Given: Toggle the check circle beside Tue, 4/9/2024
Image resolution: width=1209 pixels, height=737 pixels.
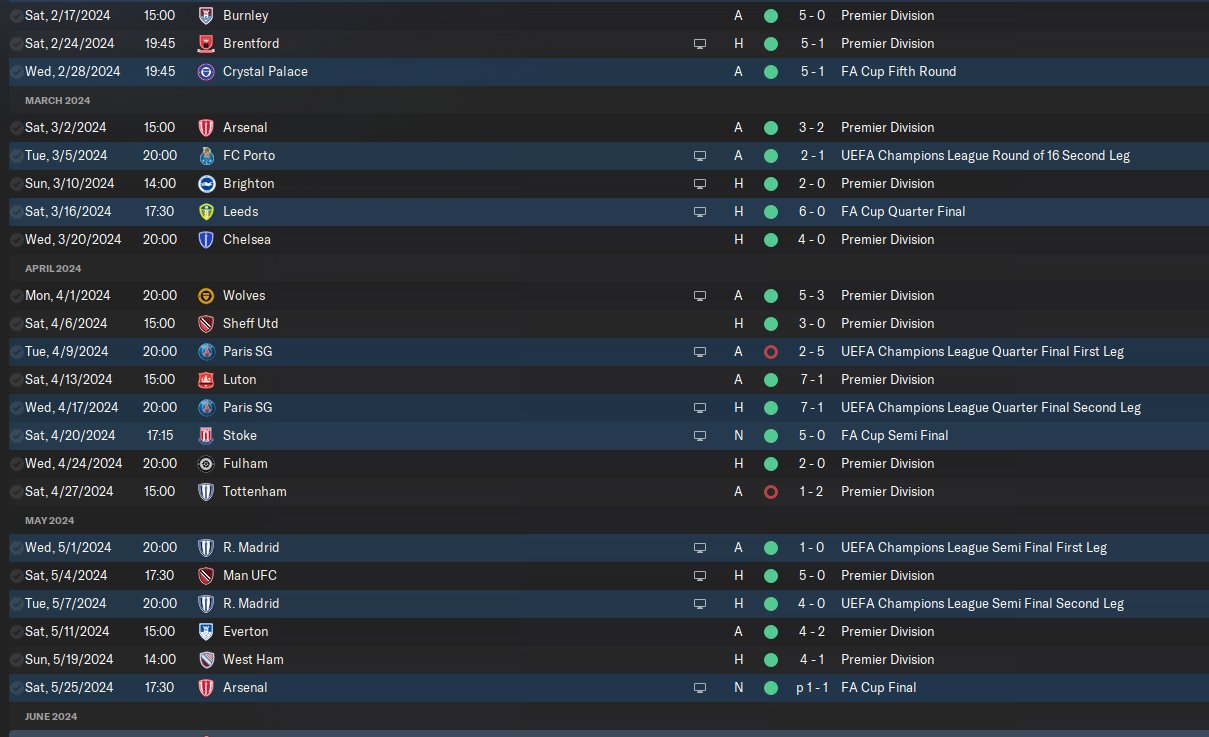Looking at the screenshot, I should [16, 352].
